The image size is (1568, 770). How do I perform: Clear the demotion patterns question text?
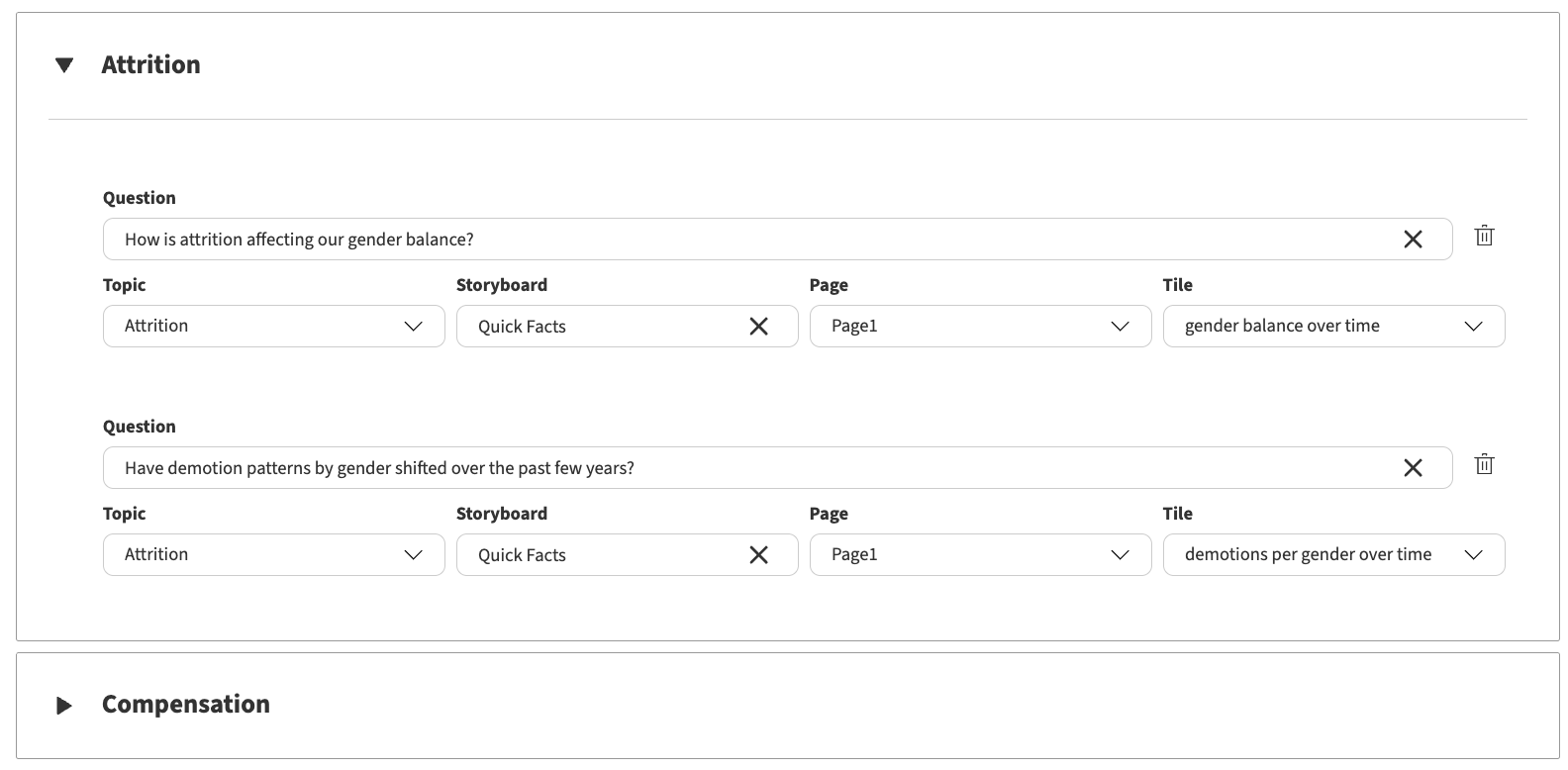coord(1413,468)
